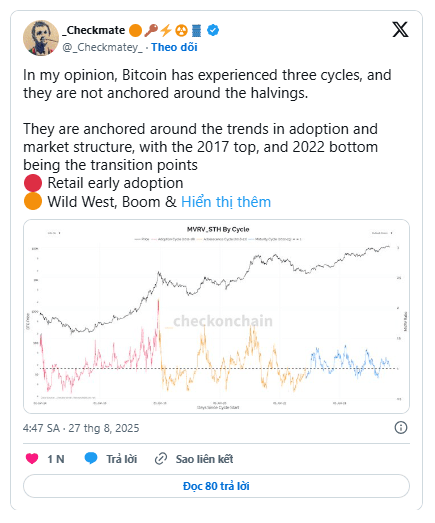Follow via the Theo dõi link

point(174,47)
